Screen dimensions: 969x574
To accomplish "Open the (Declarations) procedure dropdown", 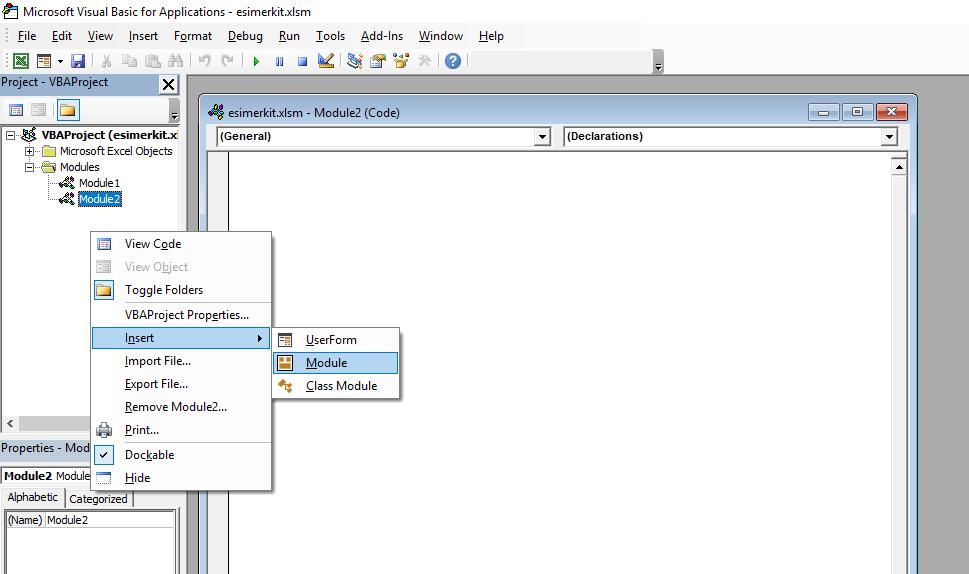I will click(x=889, y=137).
